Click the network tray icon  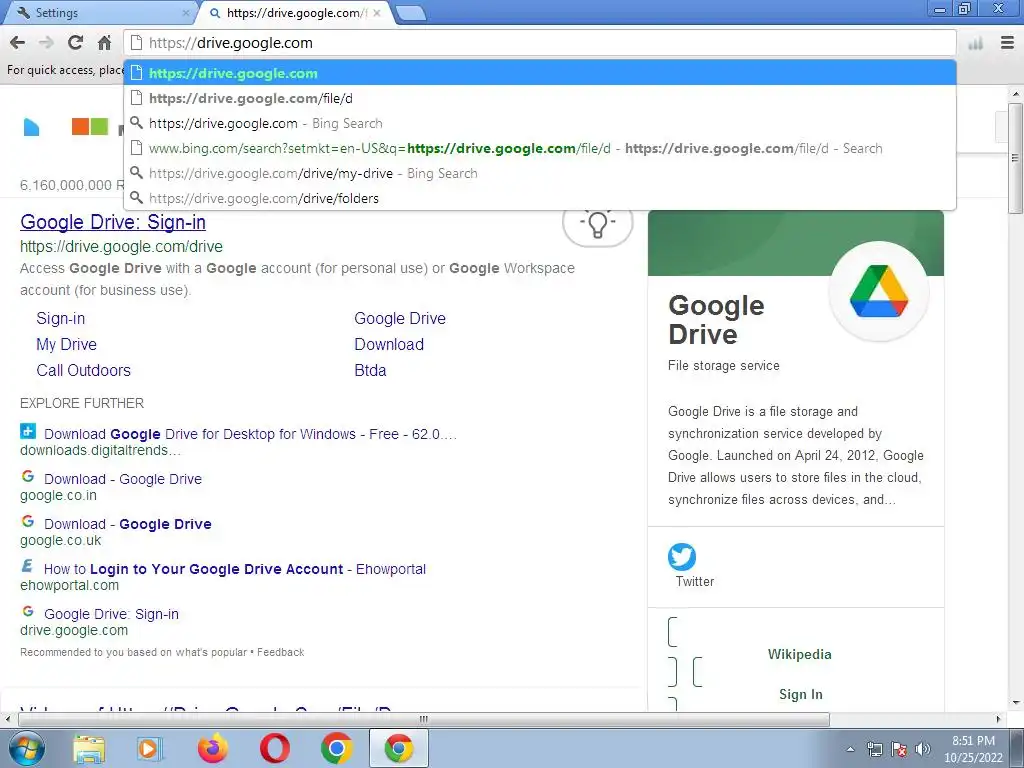874,749
